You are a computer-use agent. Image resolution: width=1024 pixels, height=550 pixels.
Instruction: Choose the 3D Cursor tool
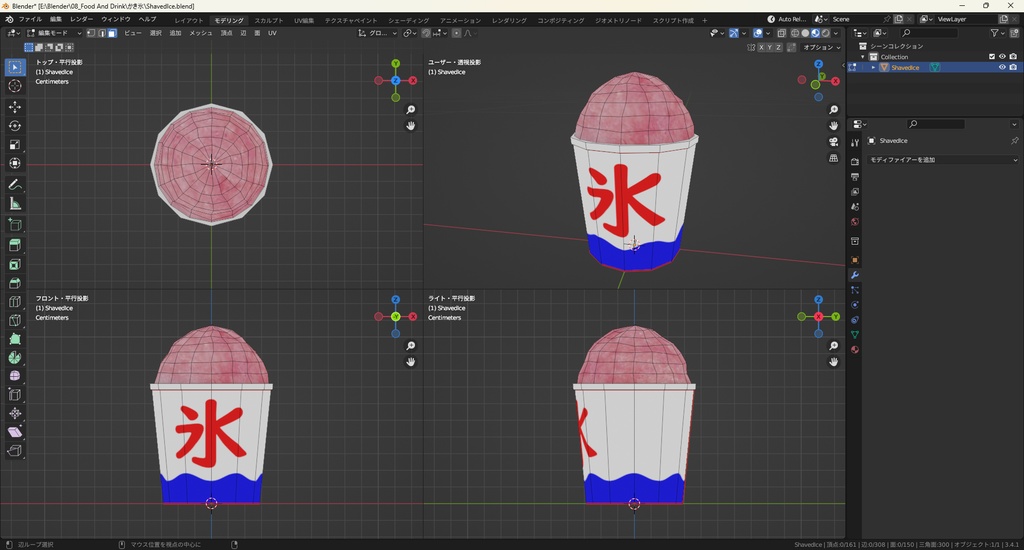(15, 86)
